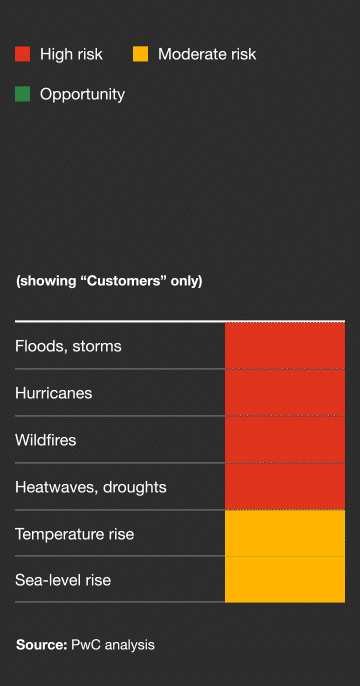Click the Hurricanes row label
Viewport: 360px width, 686px height.
53,393
